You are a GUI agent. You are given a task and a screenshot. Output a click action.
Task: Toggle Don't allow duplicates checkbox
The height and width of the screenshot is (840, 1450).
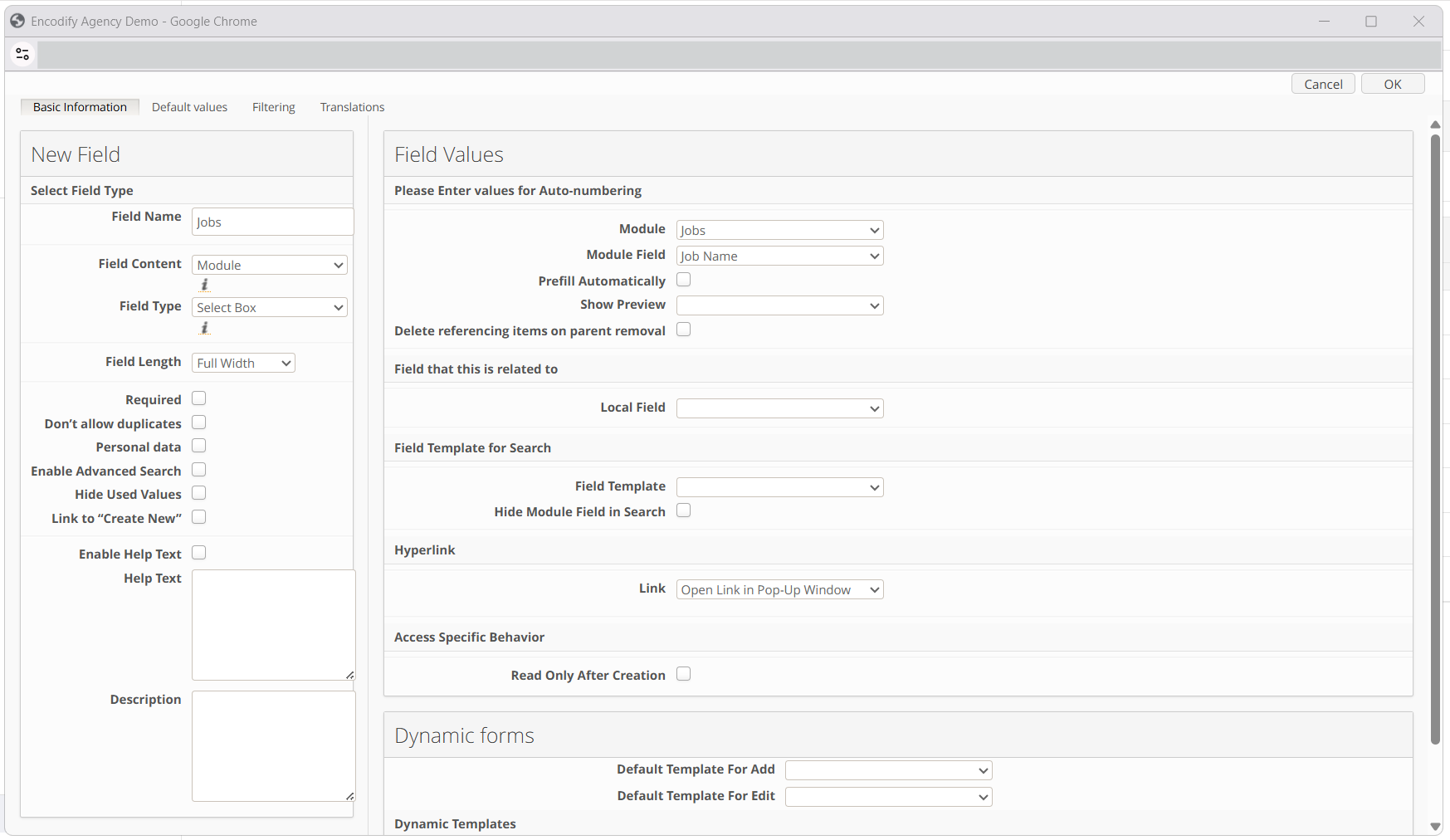point(199,422)
